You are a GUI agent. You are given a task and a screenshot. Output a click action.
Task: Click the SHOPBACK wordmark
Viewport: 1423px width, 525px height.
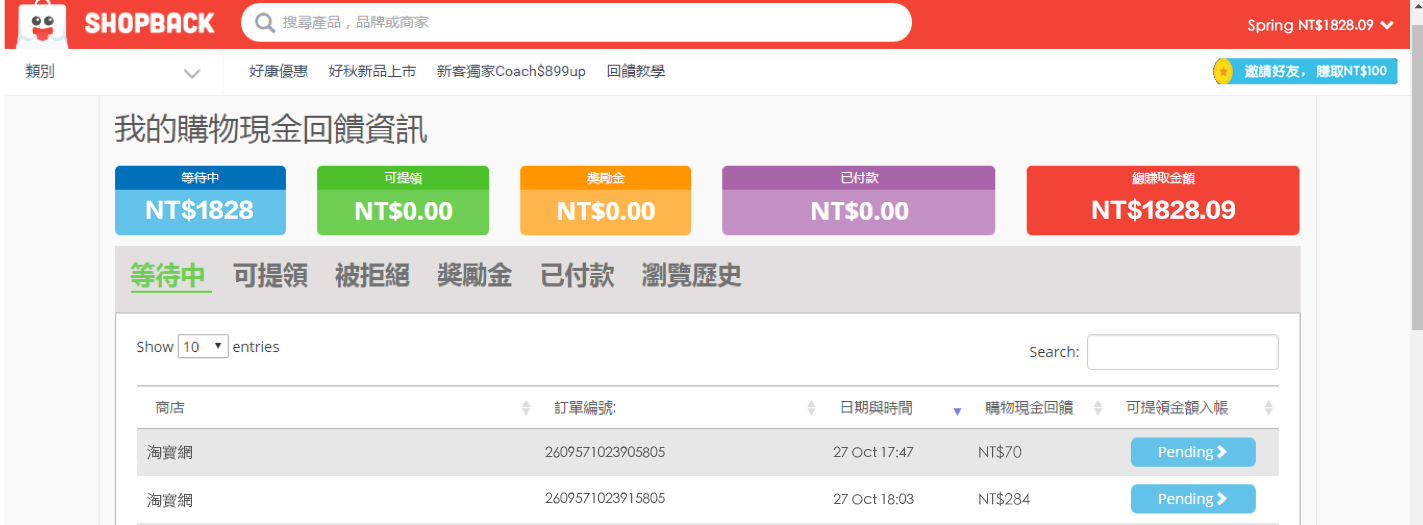149,24
